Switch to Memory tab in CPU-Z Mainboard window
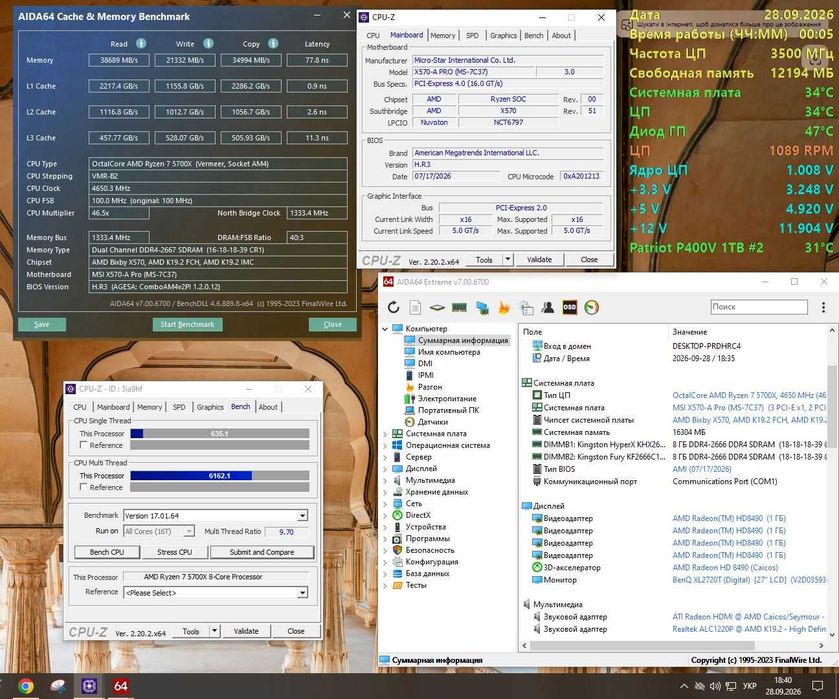Screen dimensions: 839x699 [x=443, y=35]
